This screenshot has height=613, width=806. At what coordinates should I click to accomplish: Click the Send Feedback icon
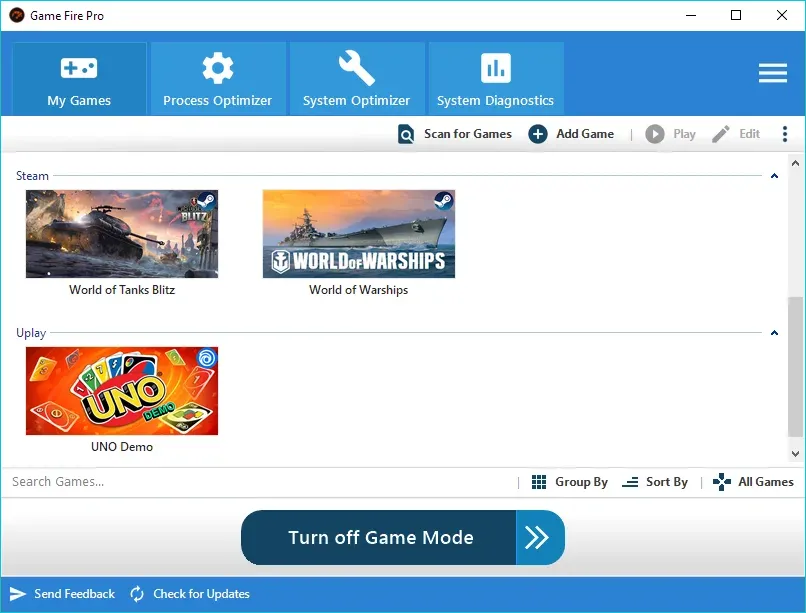pyautogui.click(x=18, y=594)
